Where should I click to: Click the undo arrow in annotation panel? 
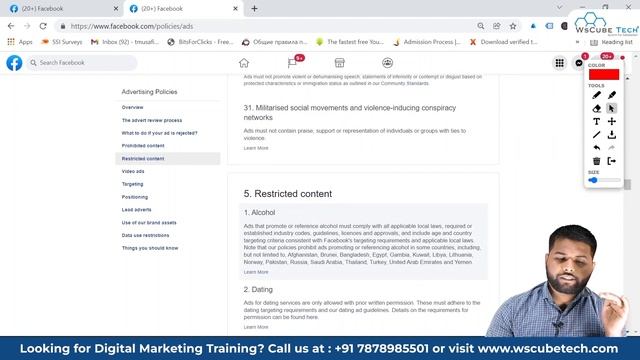[596, 148]
